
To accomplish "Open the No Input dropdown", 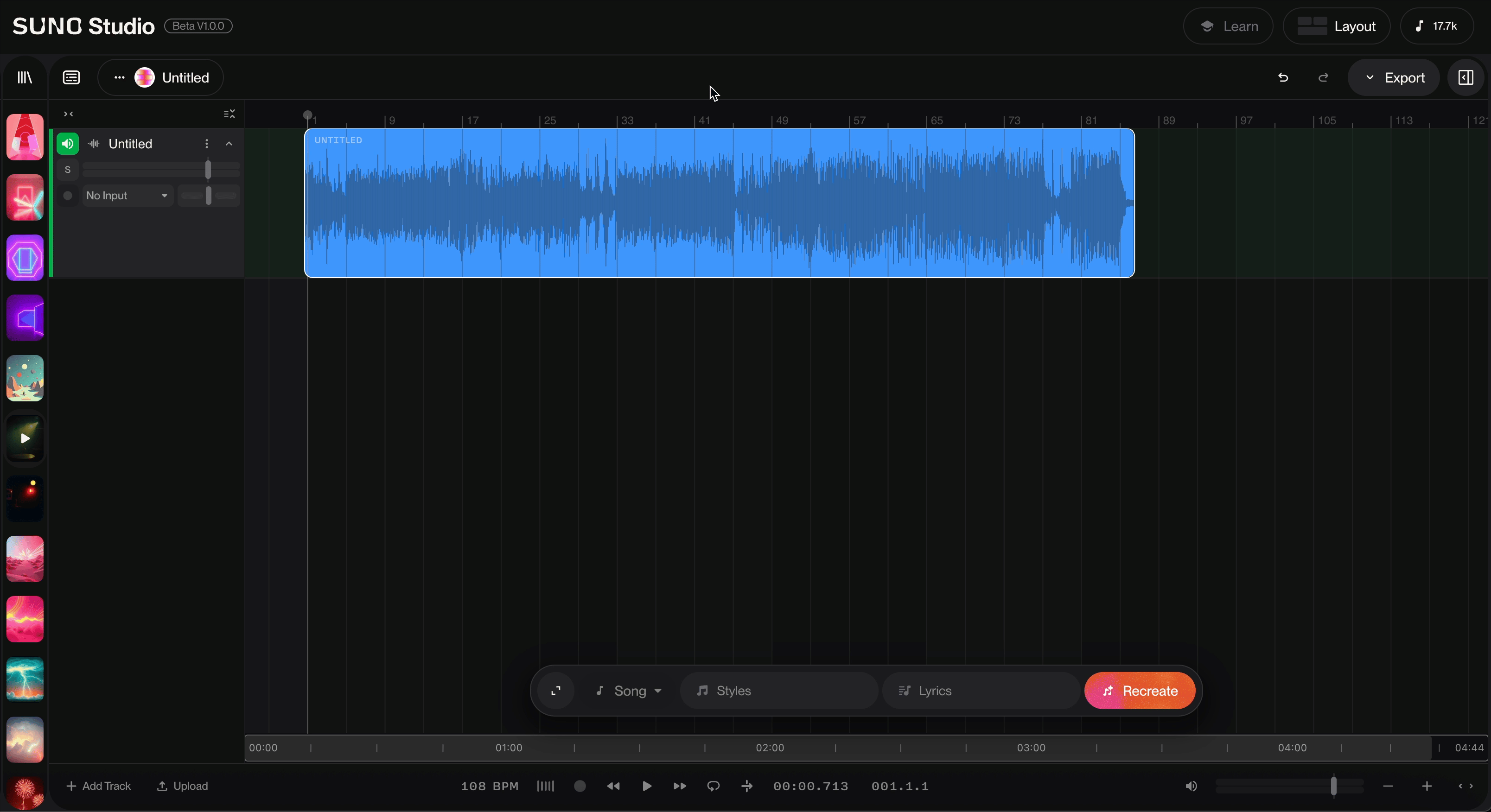I will tap(127, 196).
